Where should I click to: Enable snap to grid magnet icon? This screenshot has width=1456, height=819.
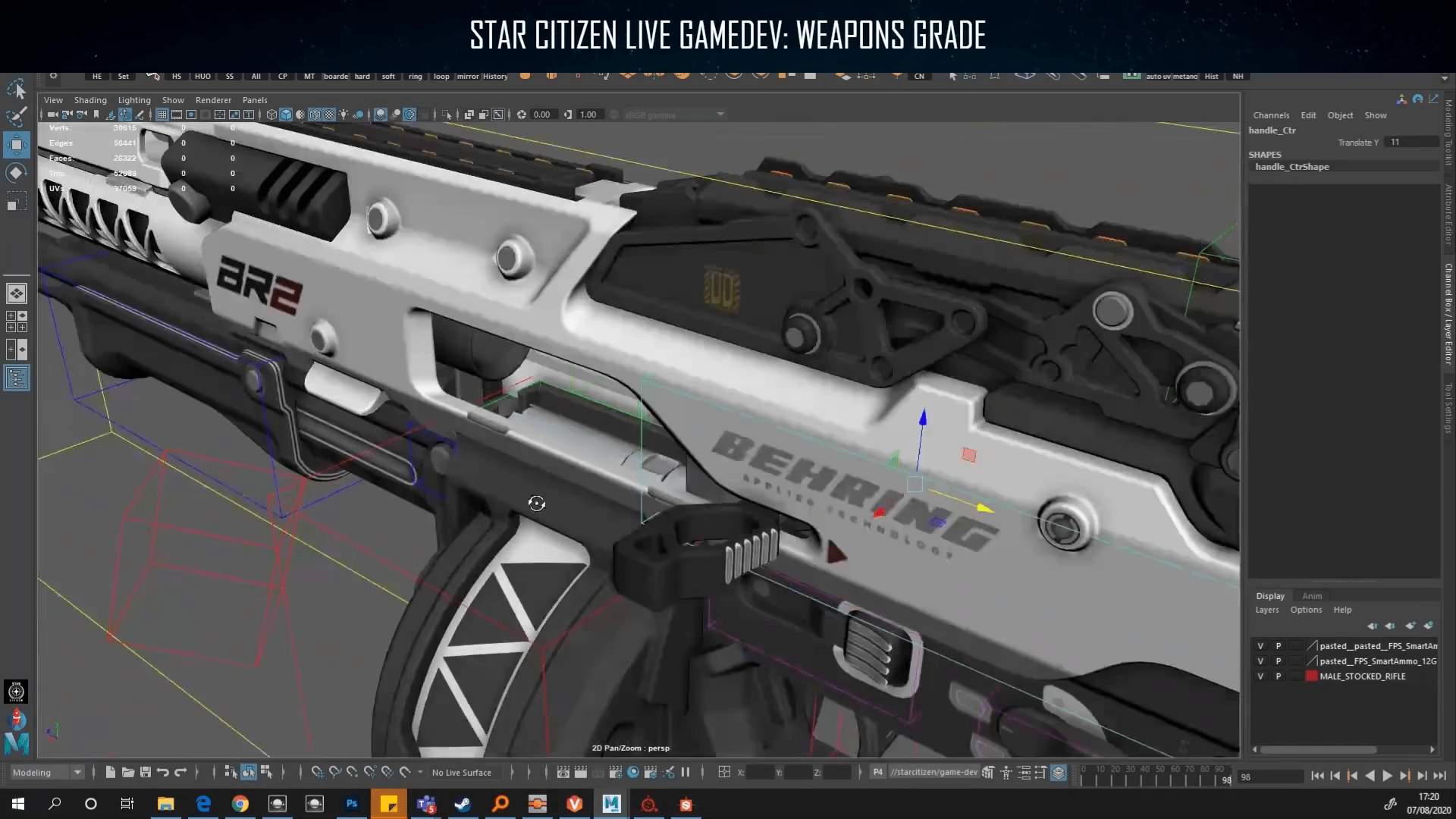point(318,773)
